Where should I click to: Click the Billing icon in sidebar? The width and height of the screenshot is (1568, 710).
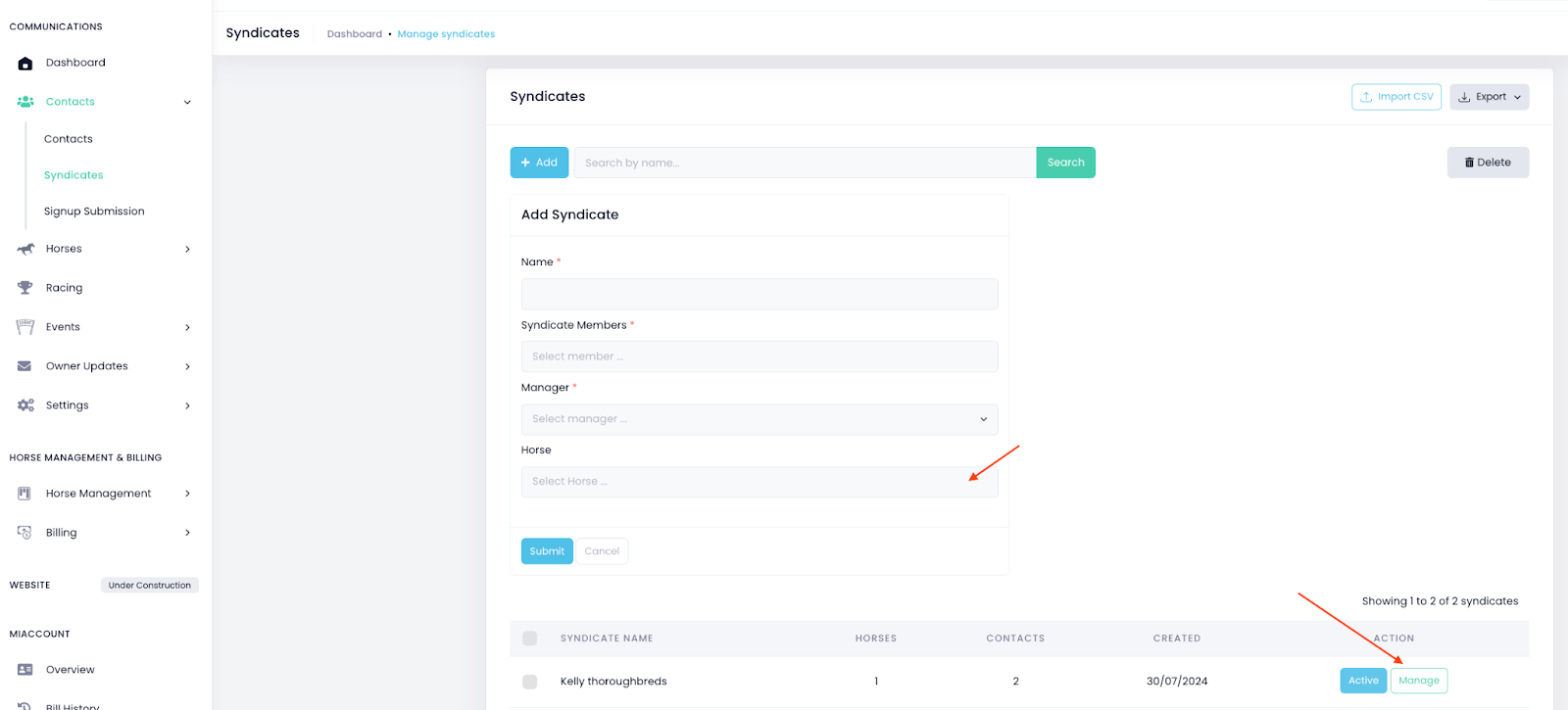(x=25, y=533)
